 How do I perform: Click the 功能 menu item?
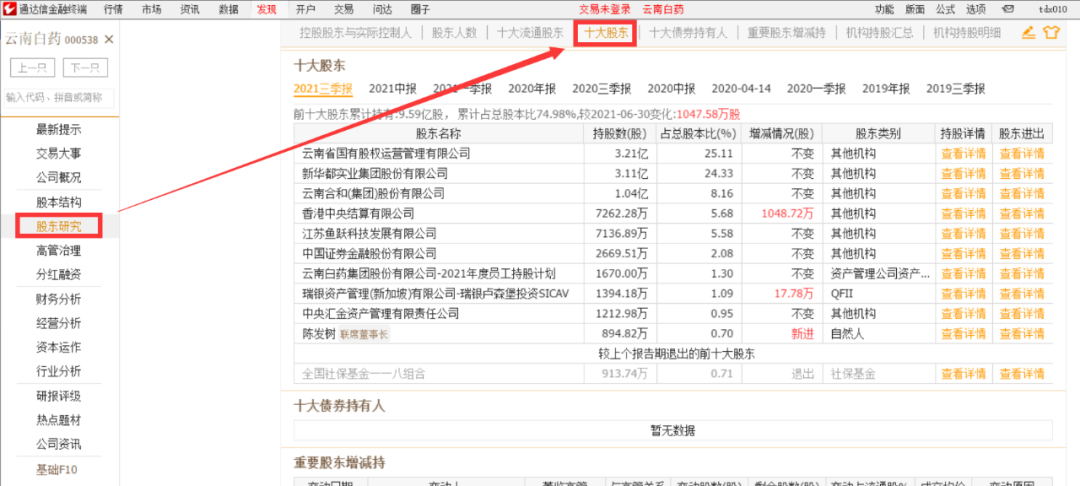pos(884,9)
